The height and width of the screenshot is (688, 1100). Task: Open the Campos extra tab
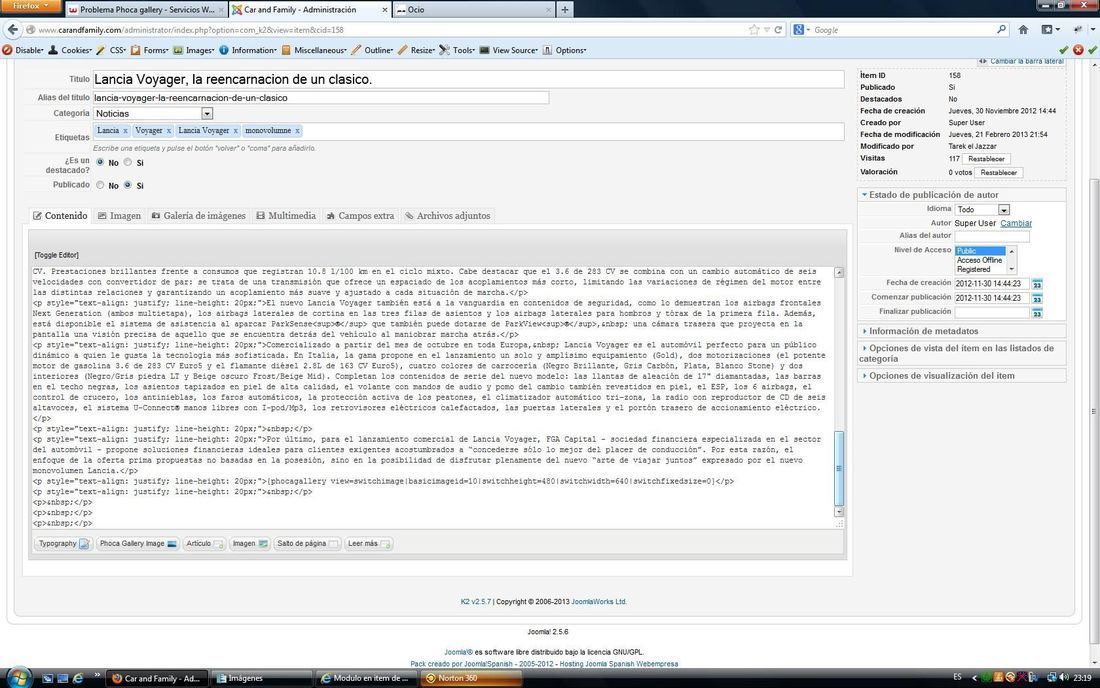(x=360, y=216)
